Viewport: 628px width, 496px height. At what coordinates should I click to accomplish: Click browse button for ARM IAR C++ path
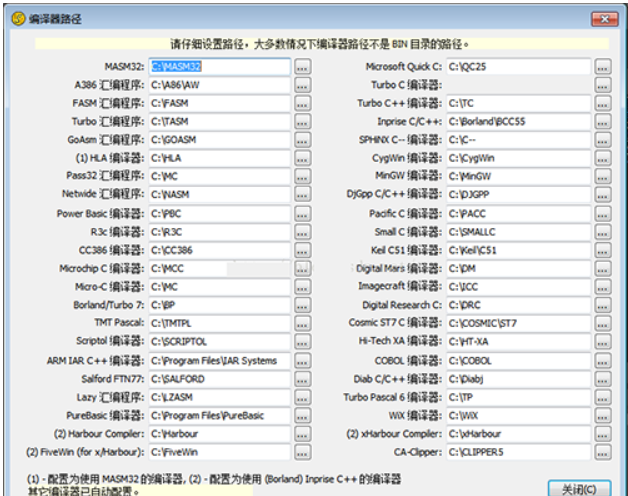coord(302,361)
